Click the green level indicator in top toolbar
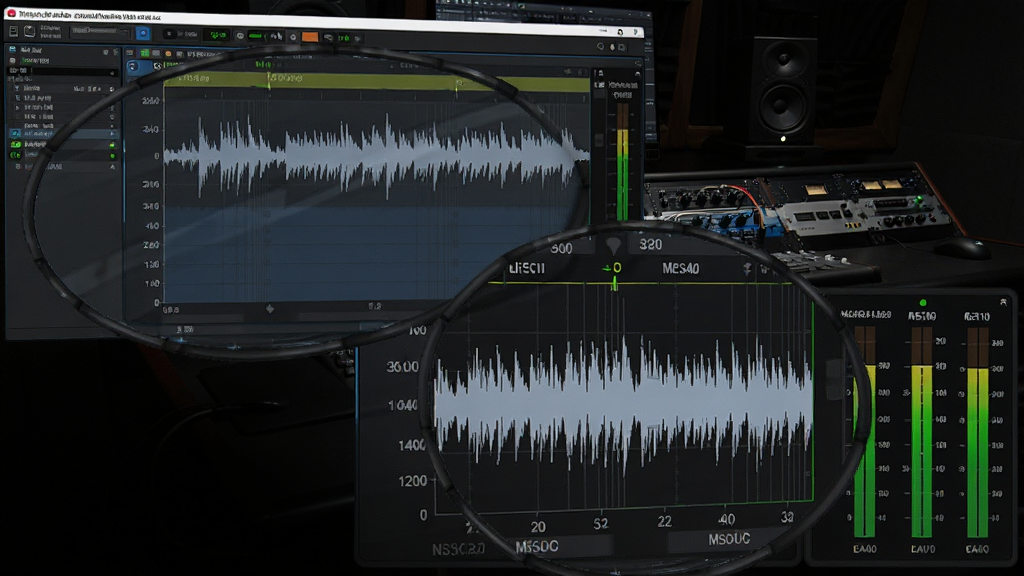1024x576 pixels. [x=255, y=36]
